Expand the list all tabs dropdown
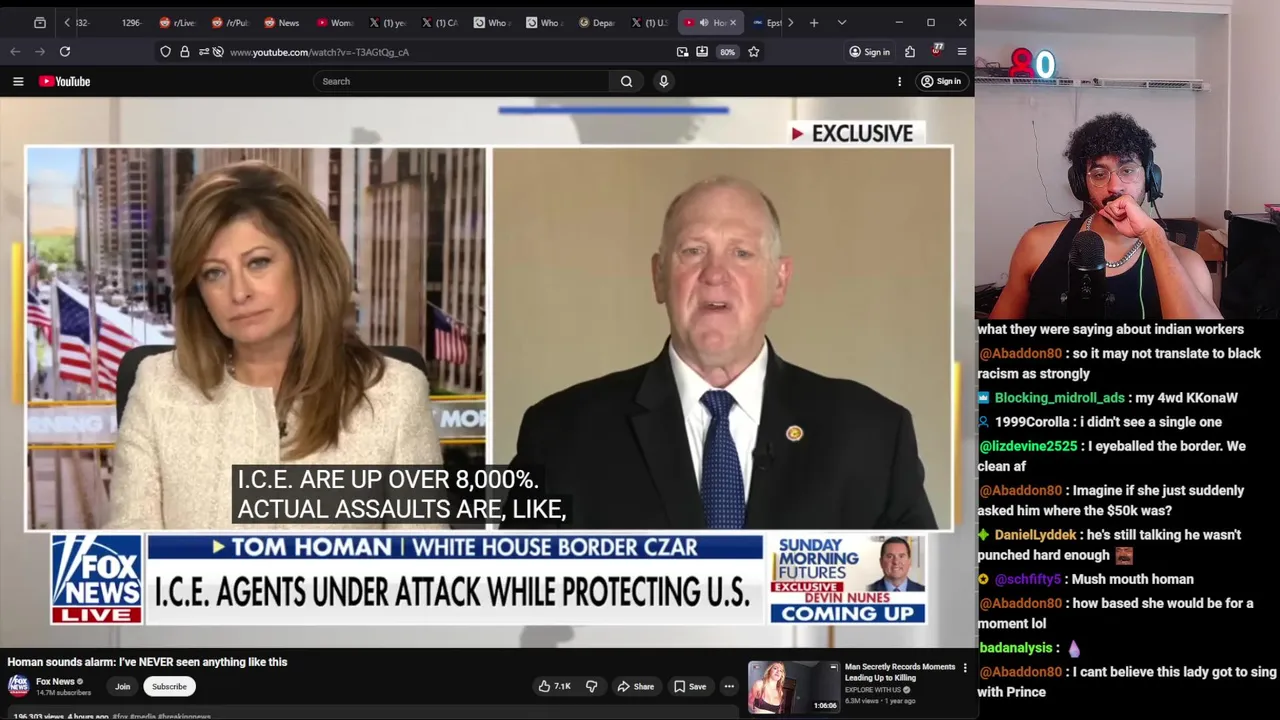Screen dimensions: 1280x720 coord(842,22)
